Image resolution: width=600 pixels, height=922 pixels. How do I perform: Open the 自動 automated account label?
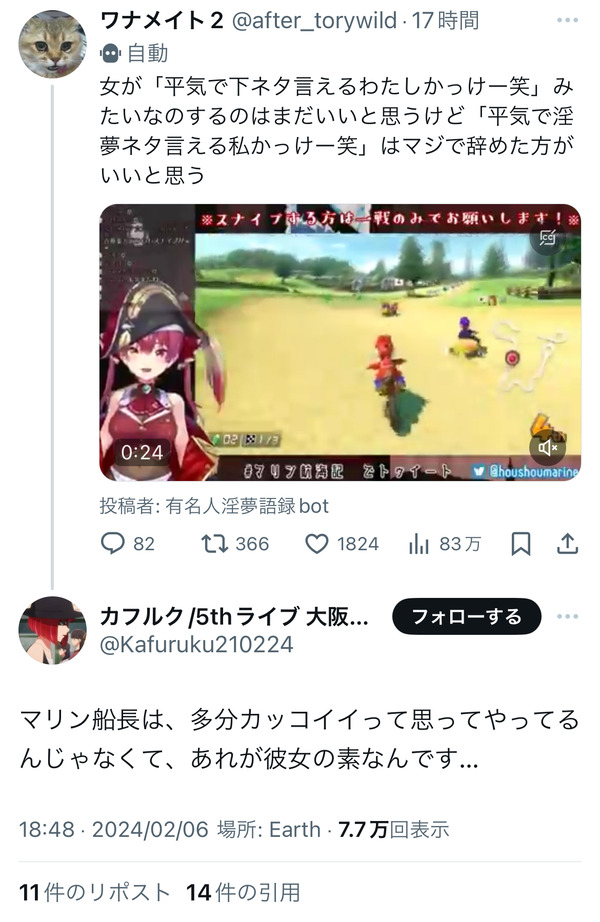click(135, 54)
